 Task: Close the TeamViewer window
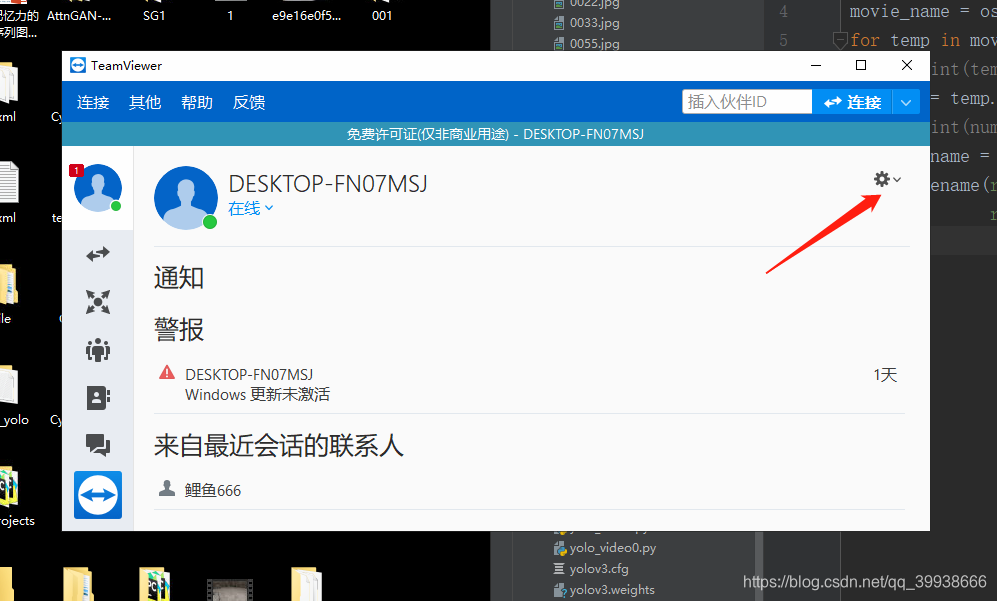coord(907,66)
